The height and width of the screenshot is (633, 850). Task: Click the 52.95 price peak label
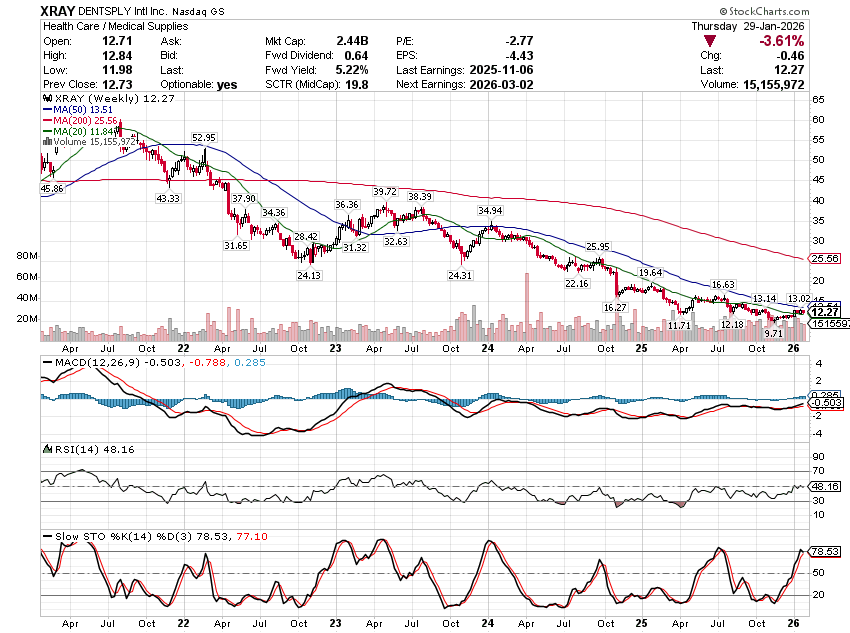click(204, 137)
